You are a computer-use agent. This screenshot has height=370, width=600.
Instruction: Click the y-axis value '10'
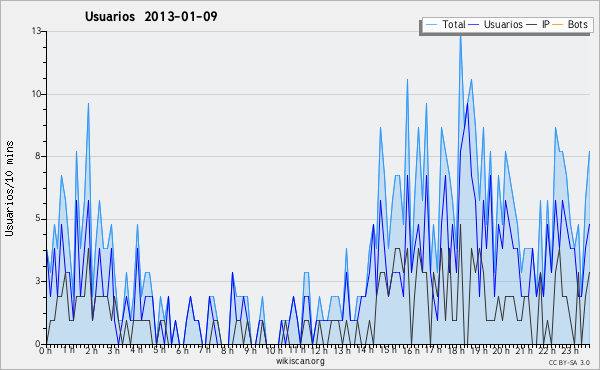click(x=36, y=94)
